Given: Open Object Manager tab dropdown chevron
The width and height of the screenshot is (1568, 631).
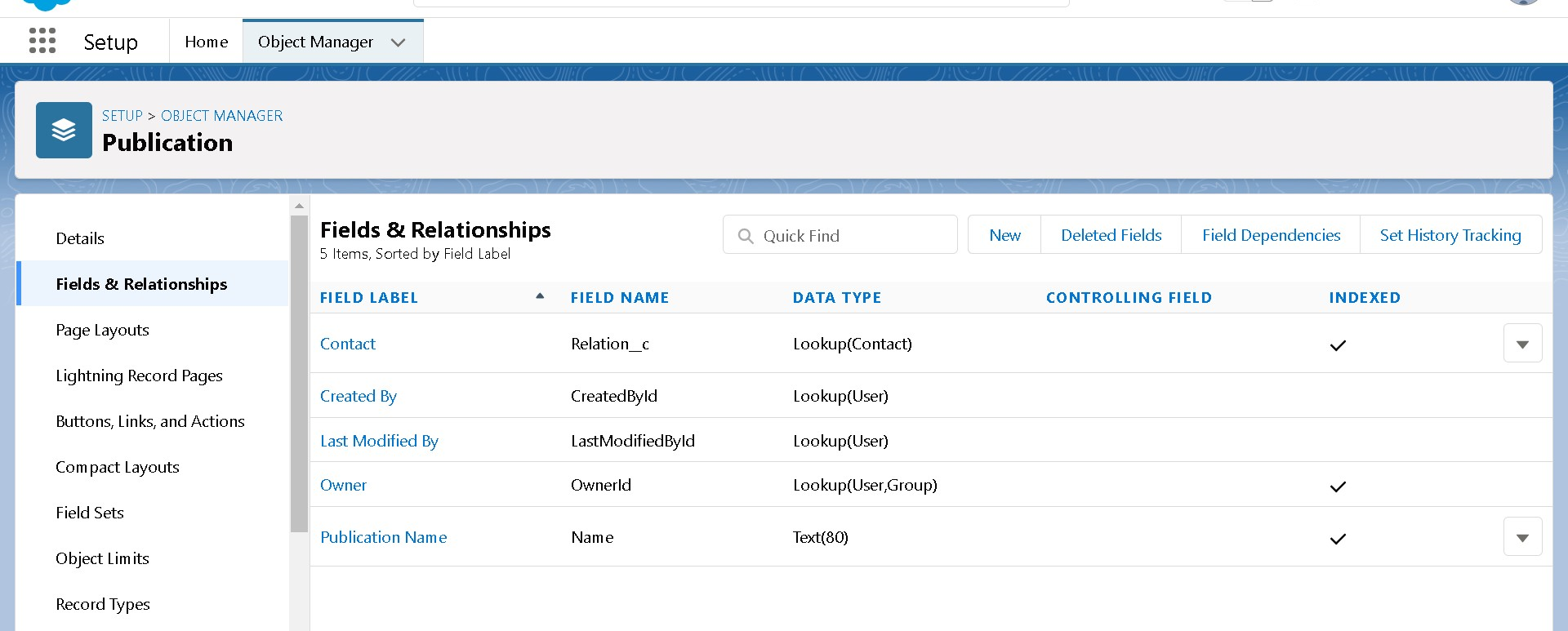Looking at the screenshot, I should (398, 42).
